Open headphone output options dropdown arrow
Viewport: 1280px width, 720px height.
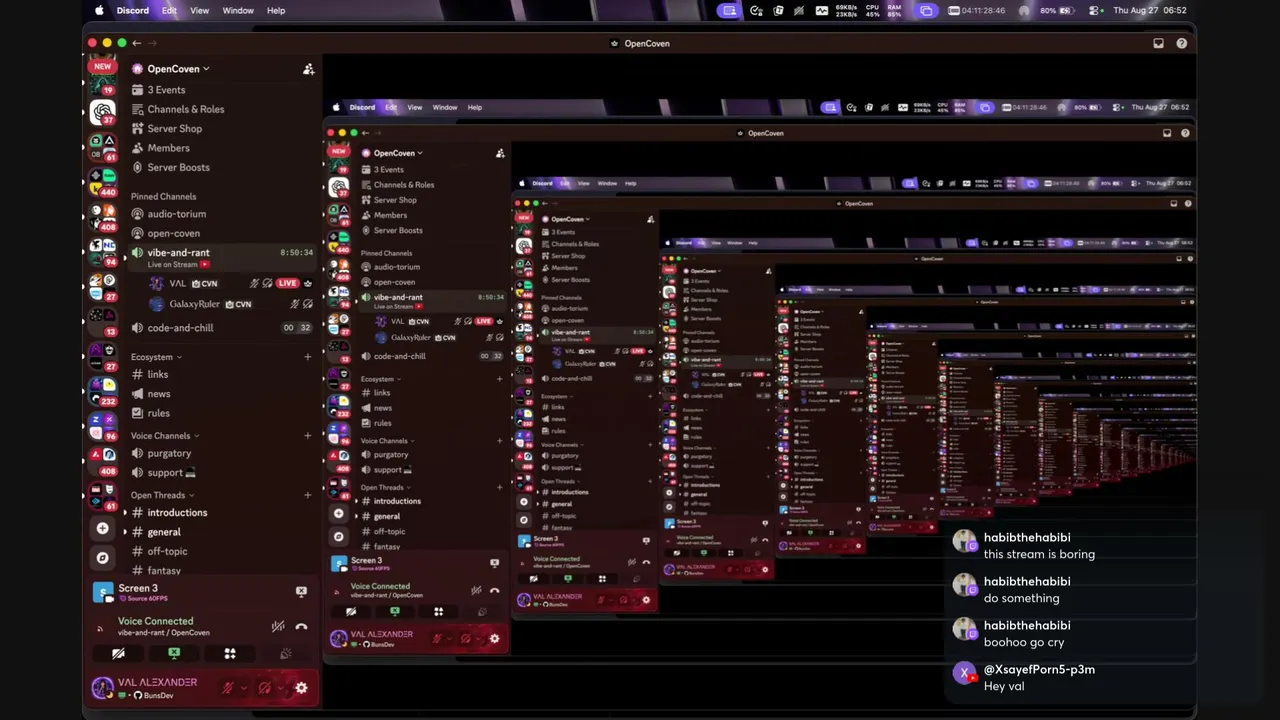pos(279,688)
